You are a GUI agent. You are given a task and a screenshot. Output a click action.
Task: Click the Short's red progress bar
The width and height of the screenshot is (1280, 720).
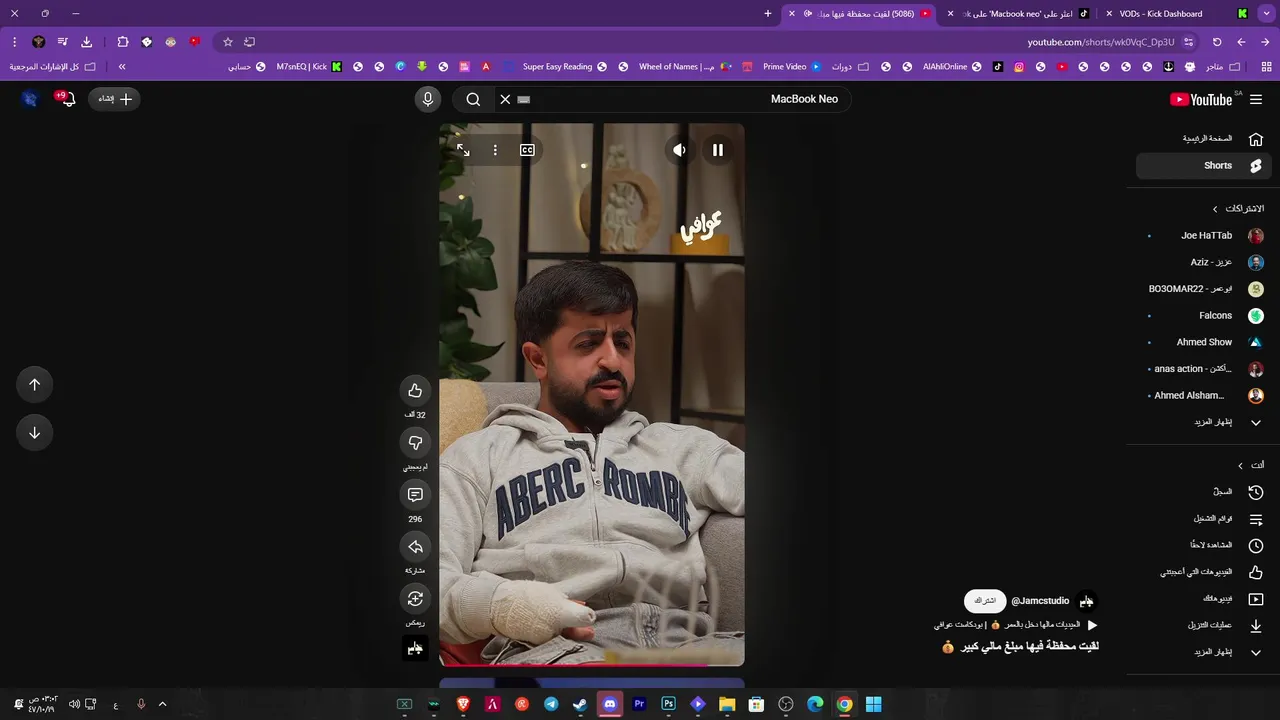(x=591, y=663)
